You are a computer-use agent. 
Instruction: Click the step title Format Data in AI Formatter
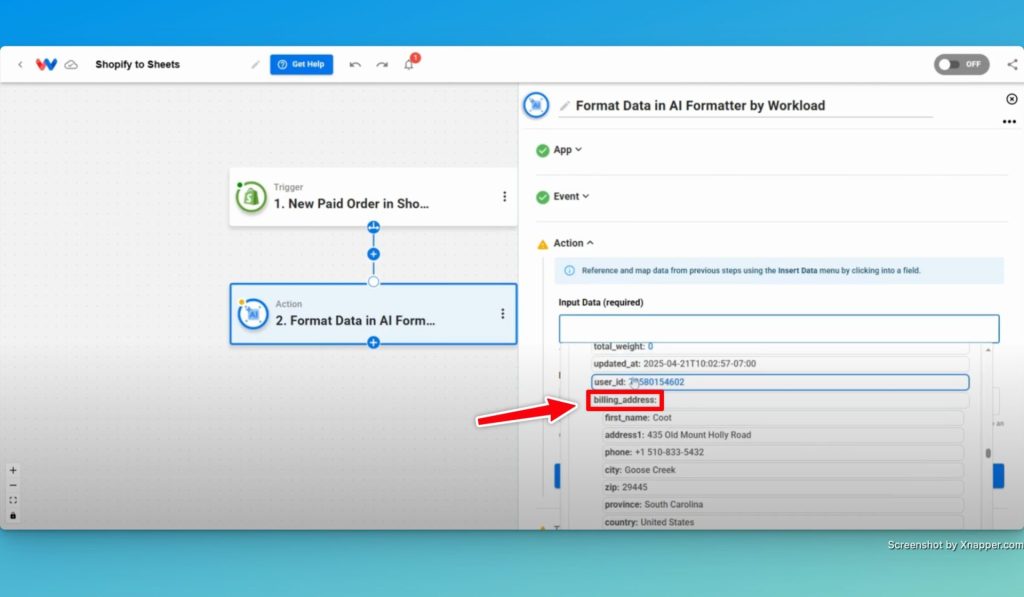700,106
